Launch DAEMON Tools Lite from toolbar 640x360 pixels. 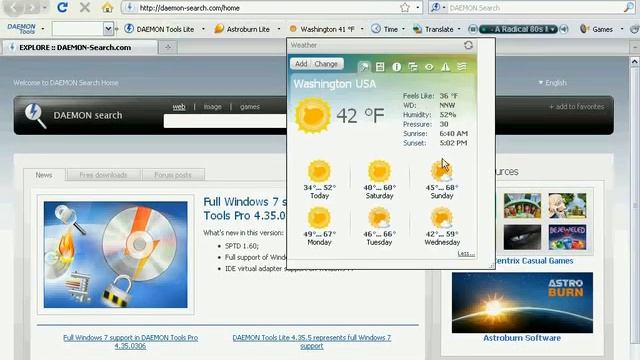[160, 29]
